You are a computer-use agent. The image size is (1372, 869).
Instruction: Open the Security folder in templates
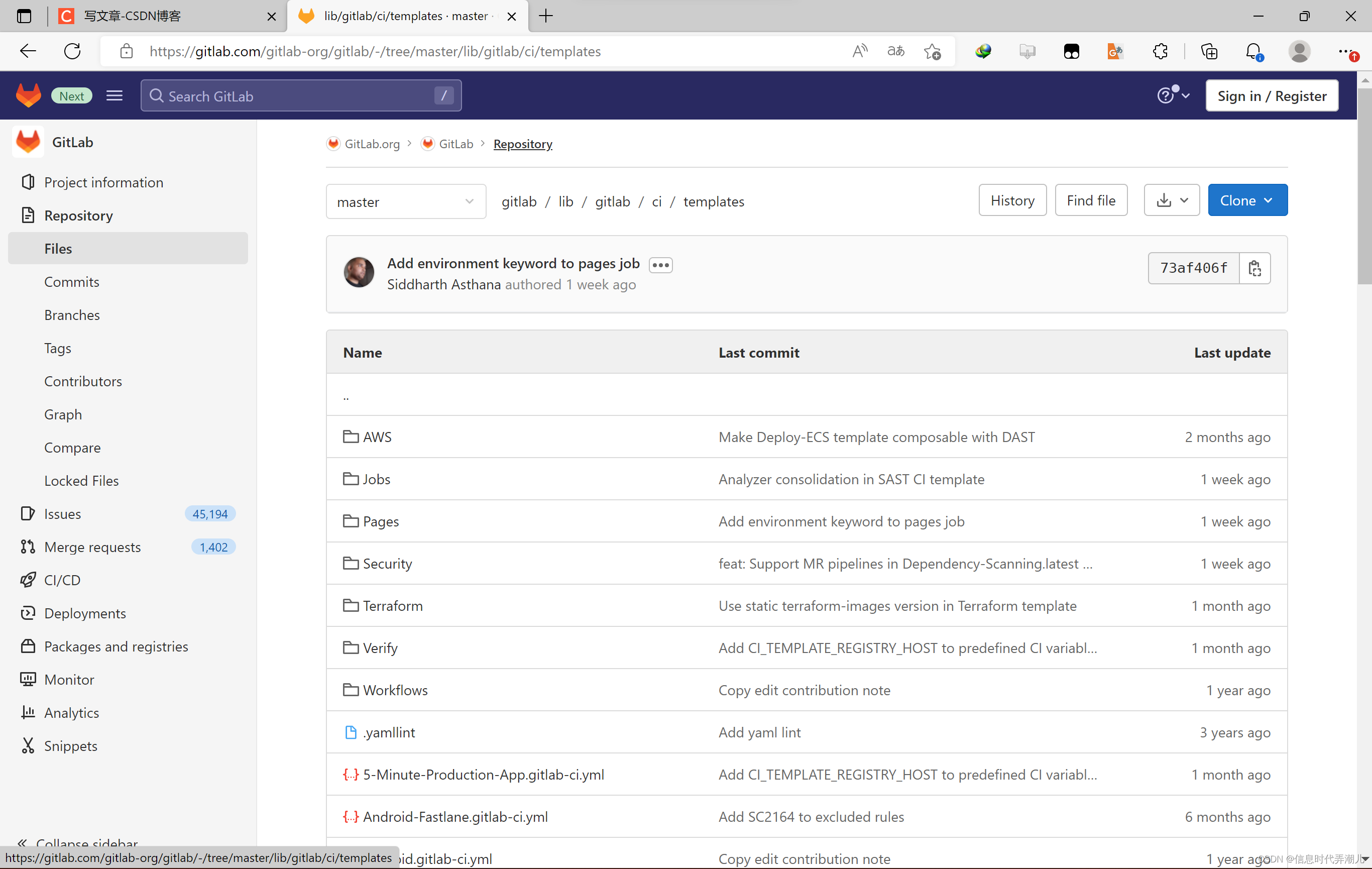[x=387, y=563]
